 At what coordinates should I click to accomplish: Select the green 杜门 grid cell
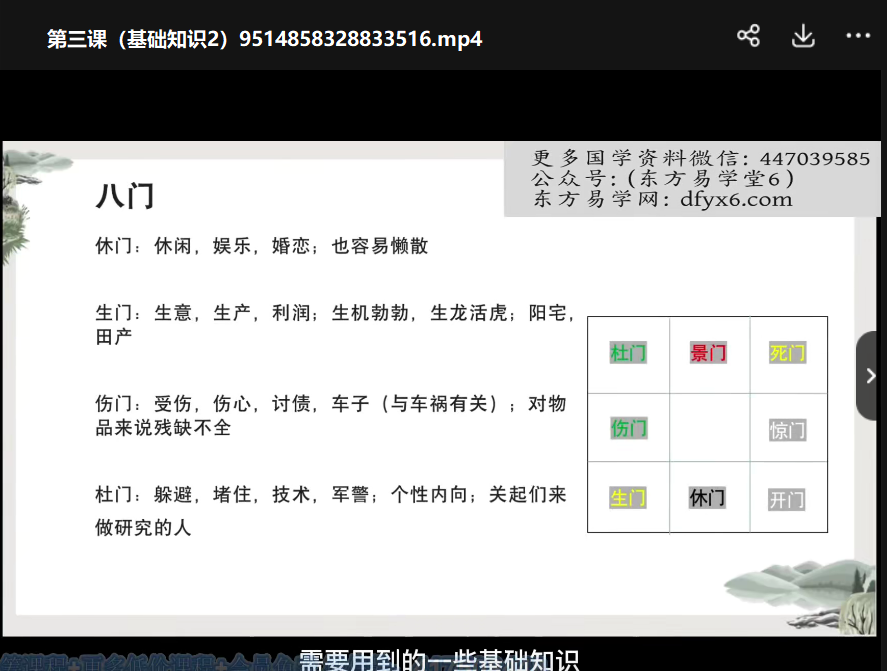628,353
